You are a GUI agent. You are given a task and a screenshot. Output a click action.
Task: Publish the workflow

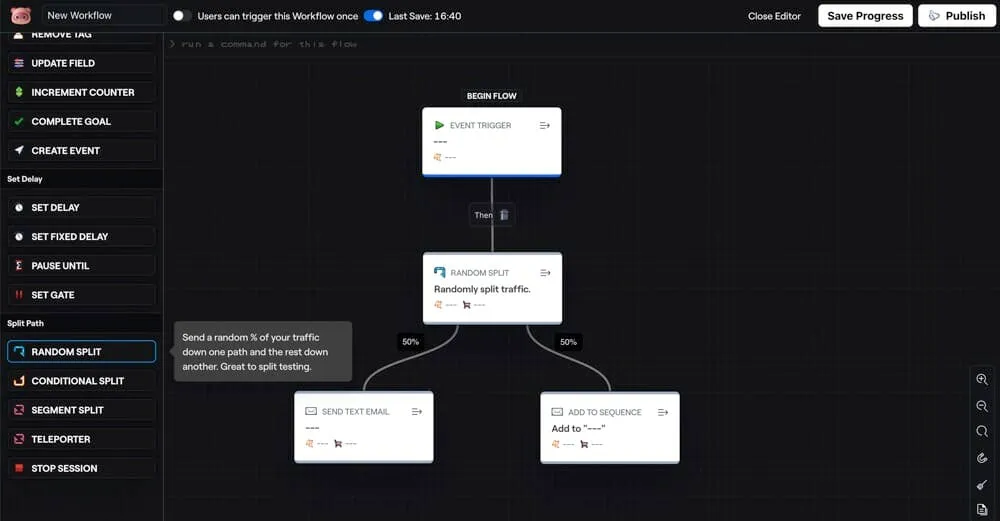(957, 16)
